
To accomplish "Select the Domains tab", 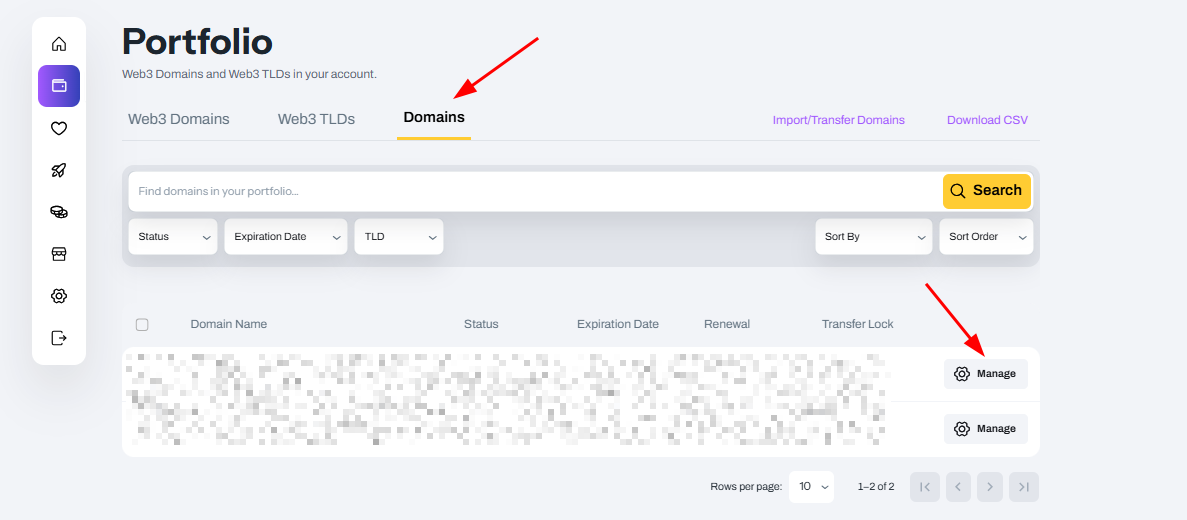I will tap(434, 117).
